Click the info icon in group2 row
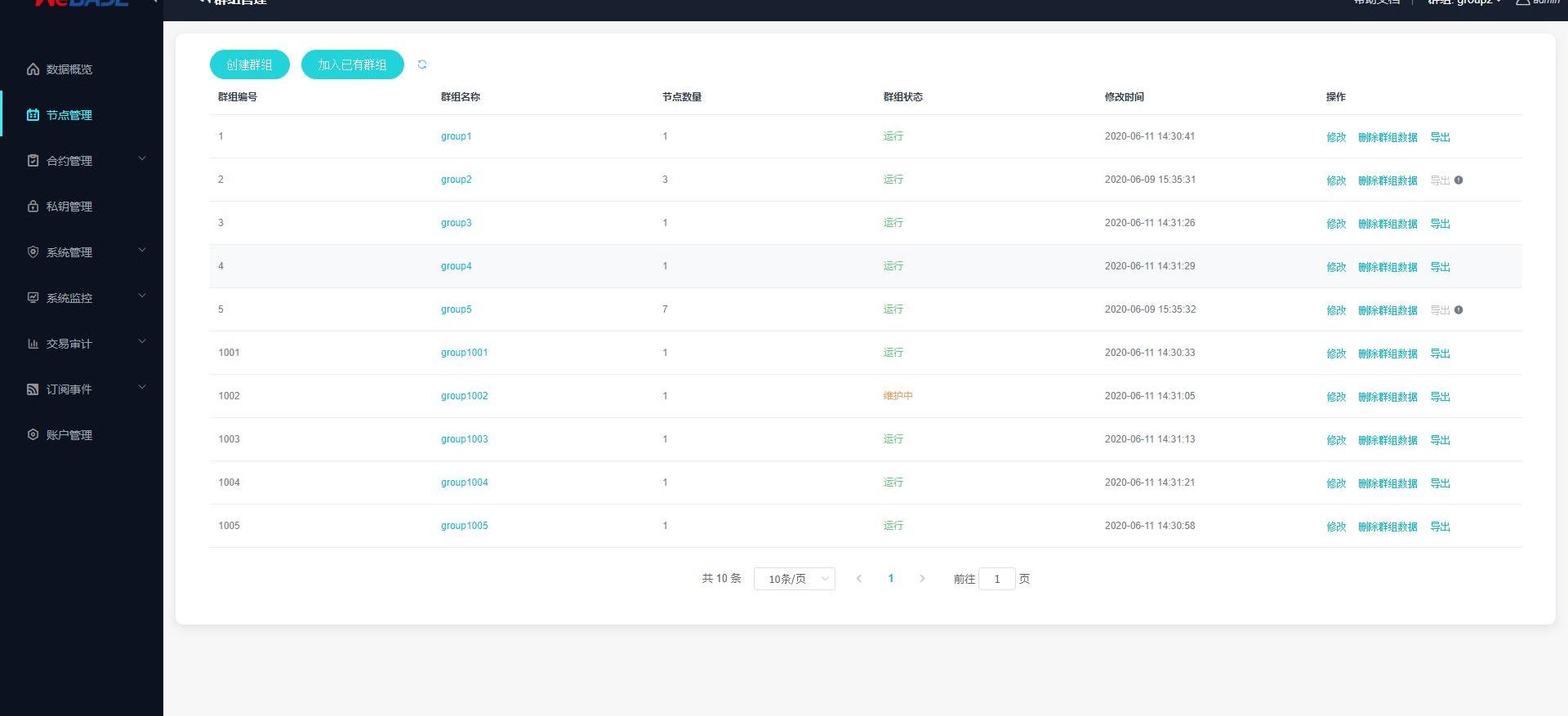Screen dimensions: 1568x716 pyautogui.click(x=1459, y=180)
